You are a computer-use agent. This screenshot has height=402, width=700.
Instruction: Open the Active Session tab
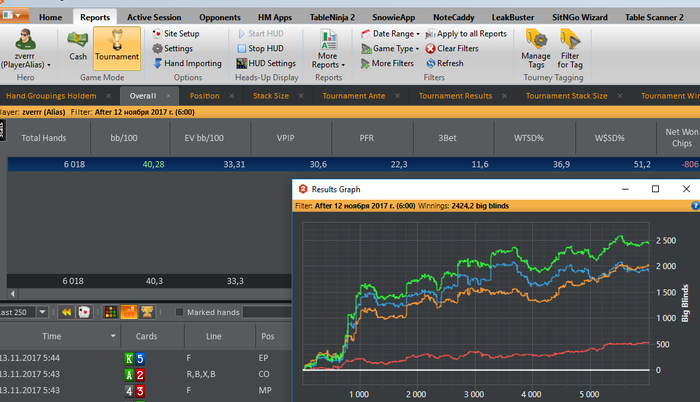[154, 17]
